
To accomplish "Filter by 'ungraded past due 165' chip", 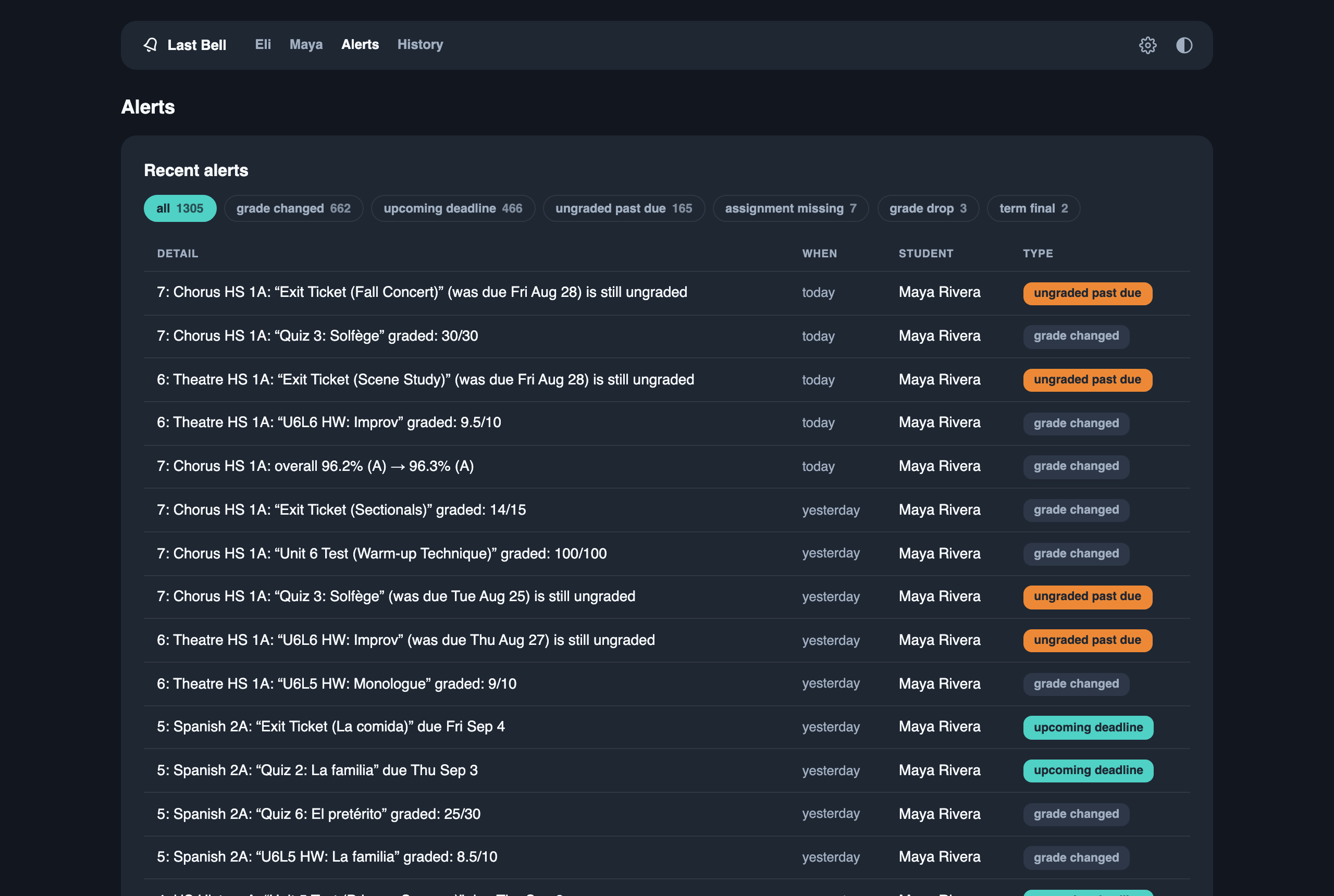I will click(x=624, y=208).
